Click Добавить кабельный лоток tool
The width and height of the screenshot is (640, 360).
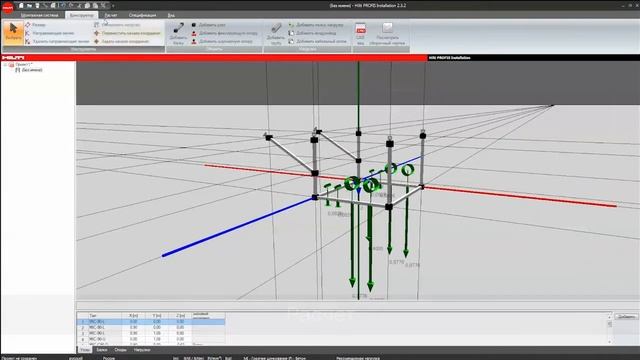pyautogui.click(x=318, y=41)
